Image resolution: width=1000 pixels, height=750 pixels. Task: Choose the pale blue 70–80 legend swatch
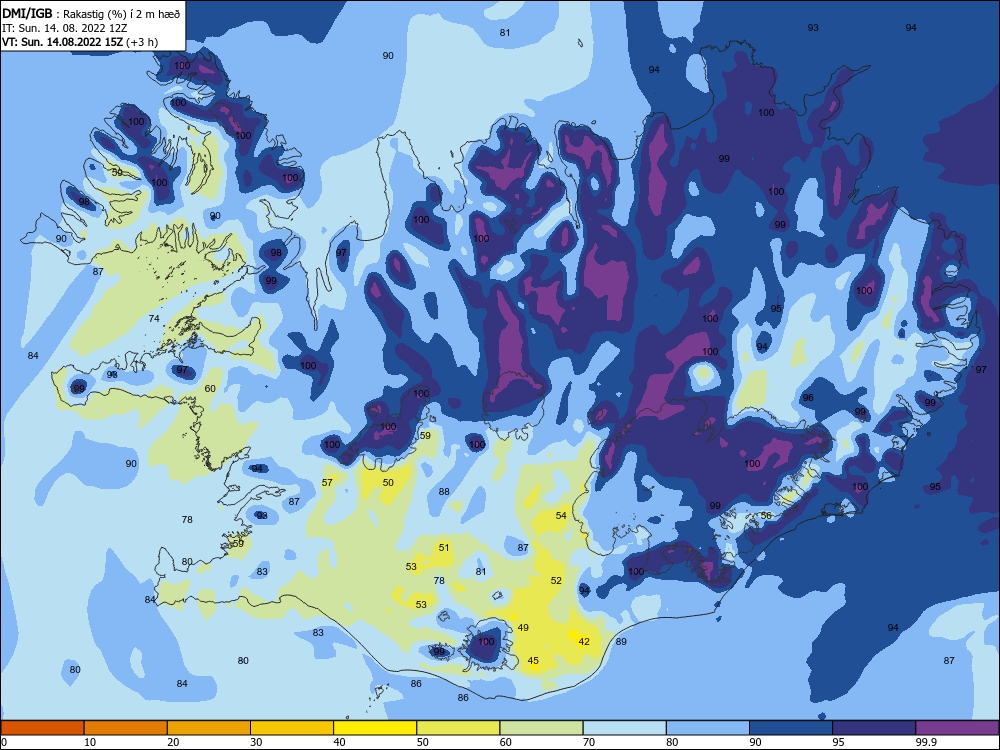pos(624,728)
